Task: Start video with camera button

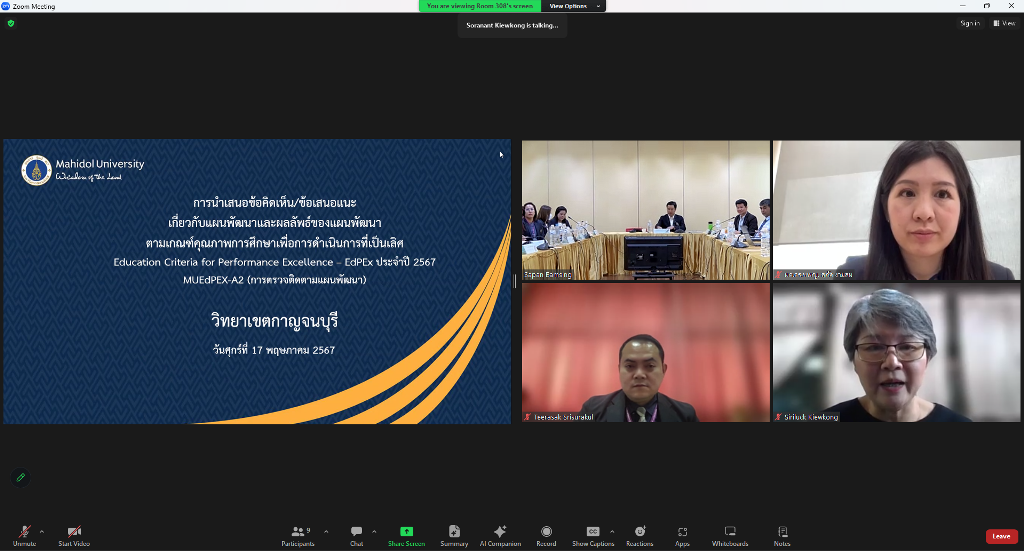Action: coord(74,534)
